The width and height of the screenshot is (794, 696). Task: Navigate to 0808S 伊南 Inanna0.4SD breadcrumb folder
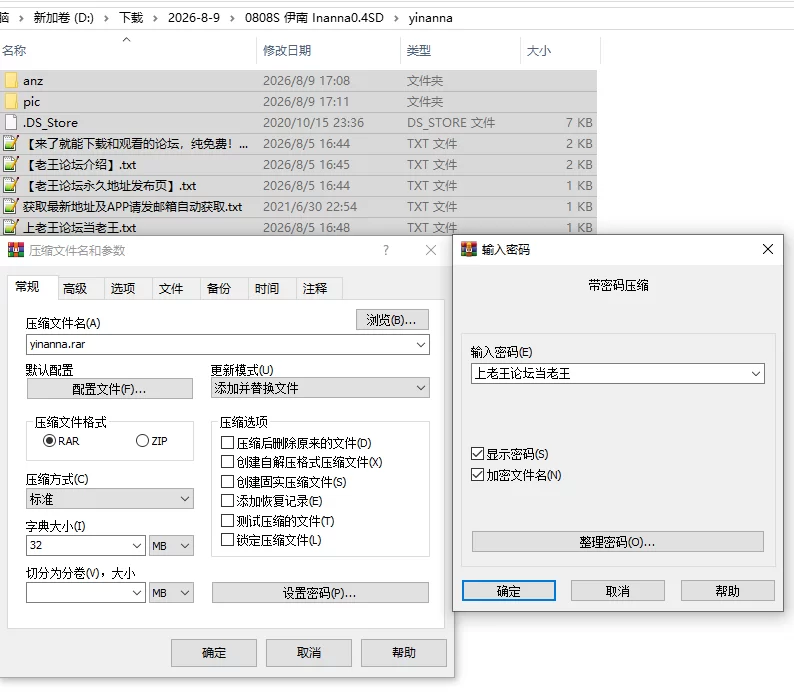pos(314,18)
